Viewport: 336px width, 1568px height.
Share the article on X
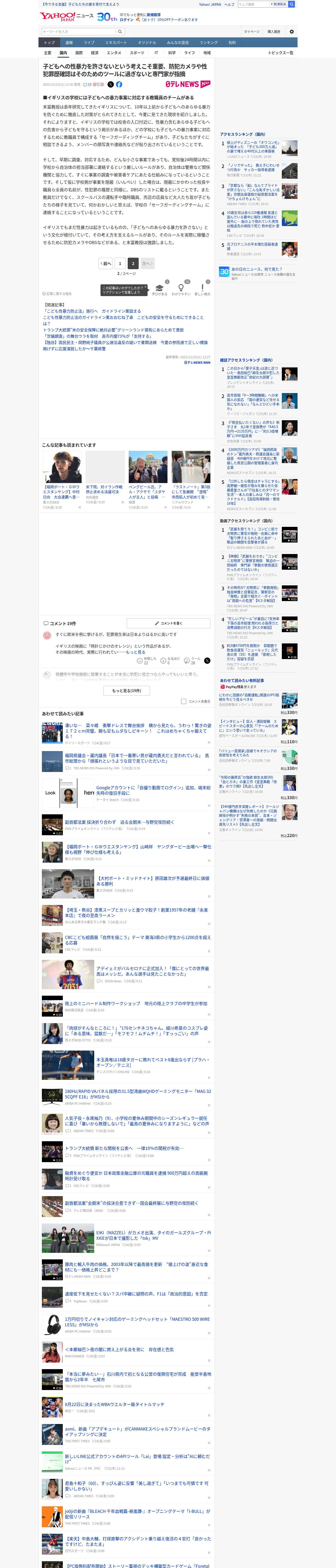click(110, 85)
